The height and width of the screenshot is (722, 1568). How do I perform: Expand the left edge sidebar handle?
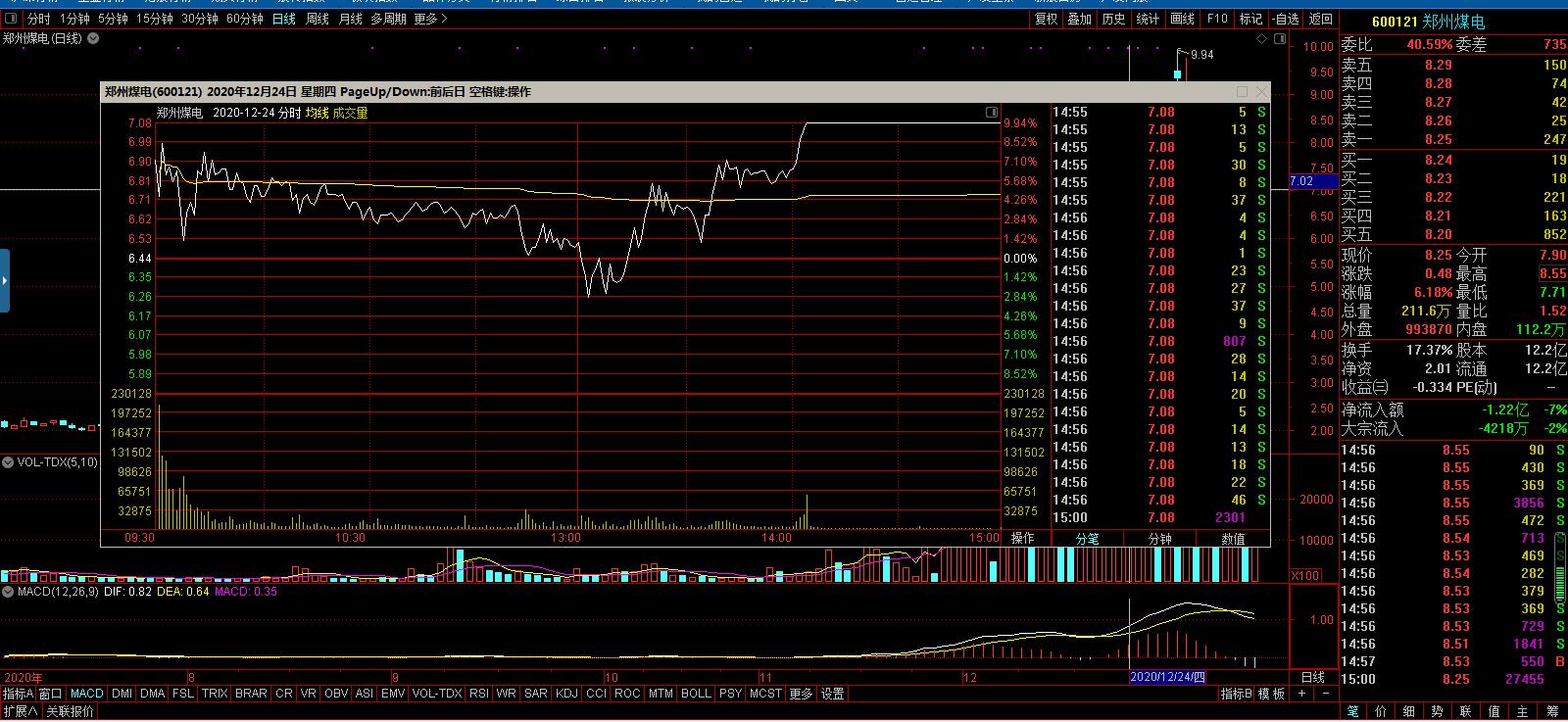tap(5, 281)
